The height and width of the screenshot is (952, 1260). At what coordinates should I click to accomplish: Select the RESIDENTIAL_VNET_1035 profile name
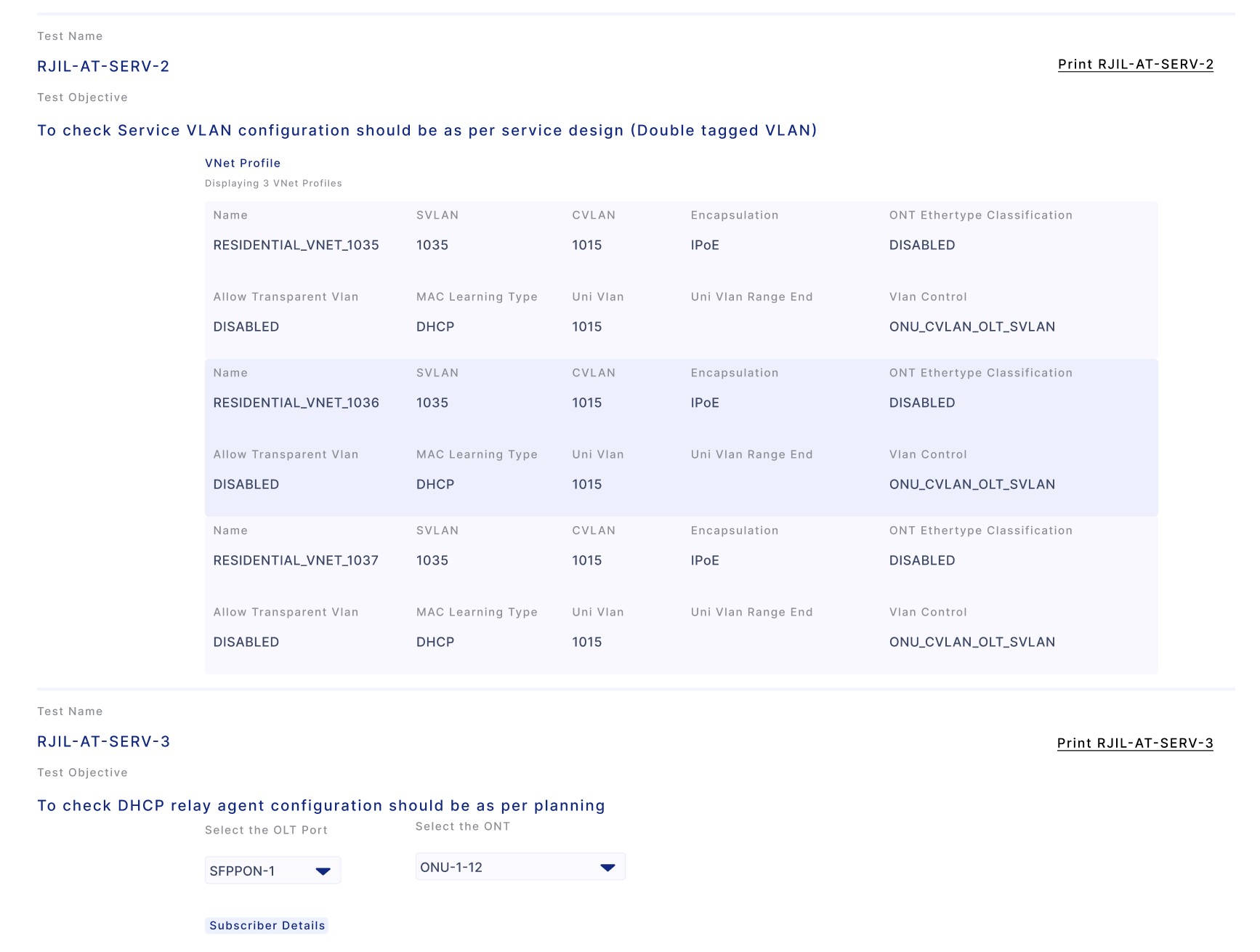point(296,246)
